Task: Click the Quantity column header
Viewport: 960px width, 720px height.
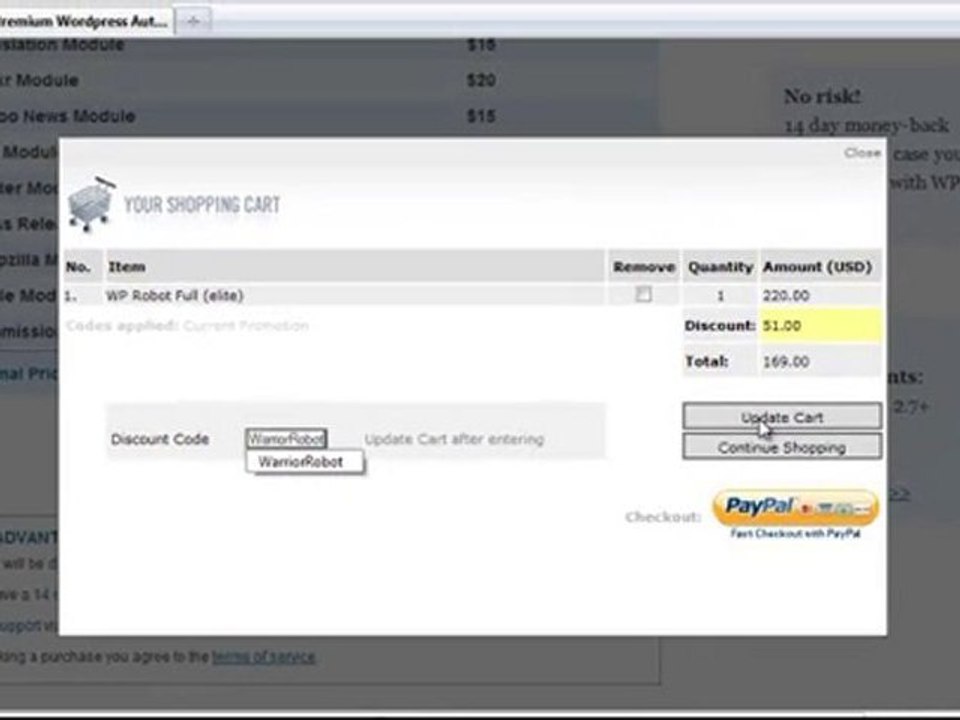Action: (x=721, y=267)
